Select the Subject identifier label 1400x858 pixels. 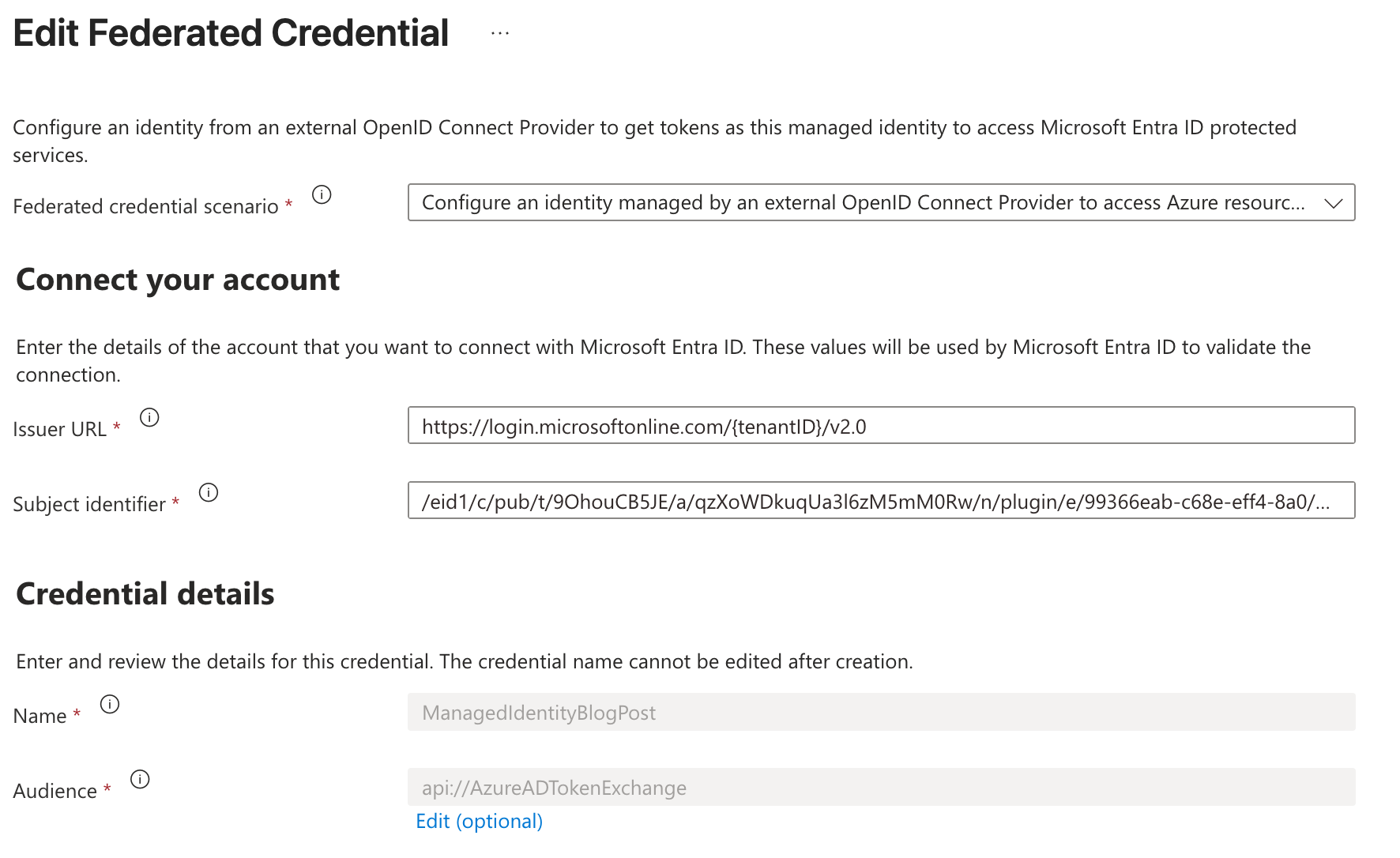click(89, 505)
